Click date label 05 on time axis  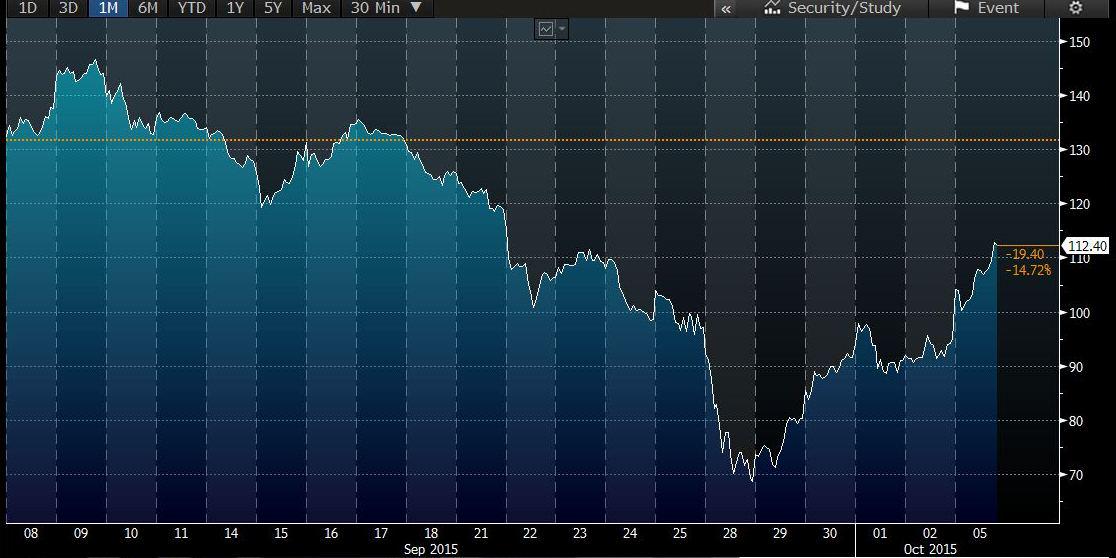click(x=981, y=532)
